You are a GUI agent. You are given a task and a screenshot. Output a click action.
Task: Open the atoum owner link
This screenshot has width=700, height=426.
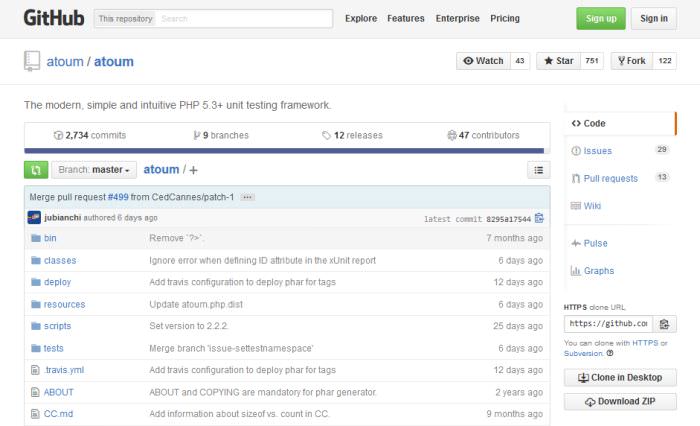pos(65,62)
